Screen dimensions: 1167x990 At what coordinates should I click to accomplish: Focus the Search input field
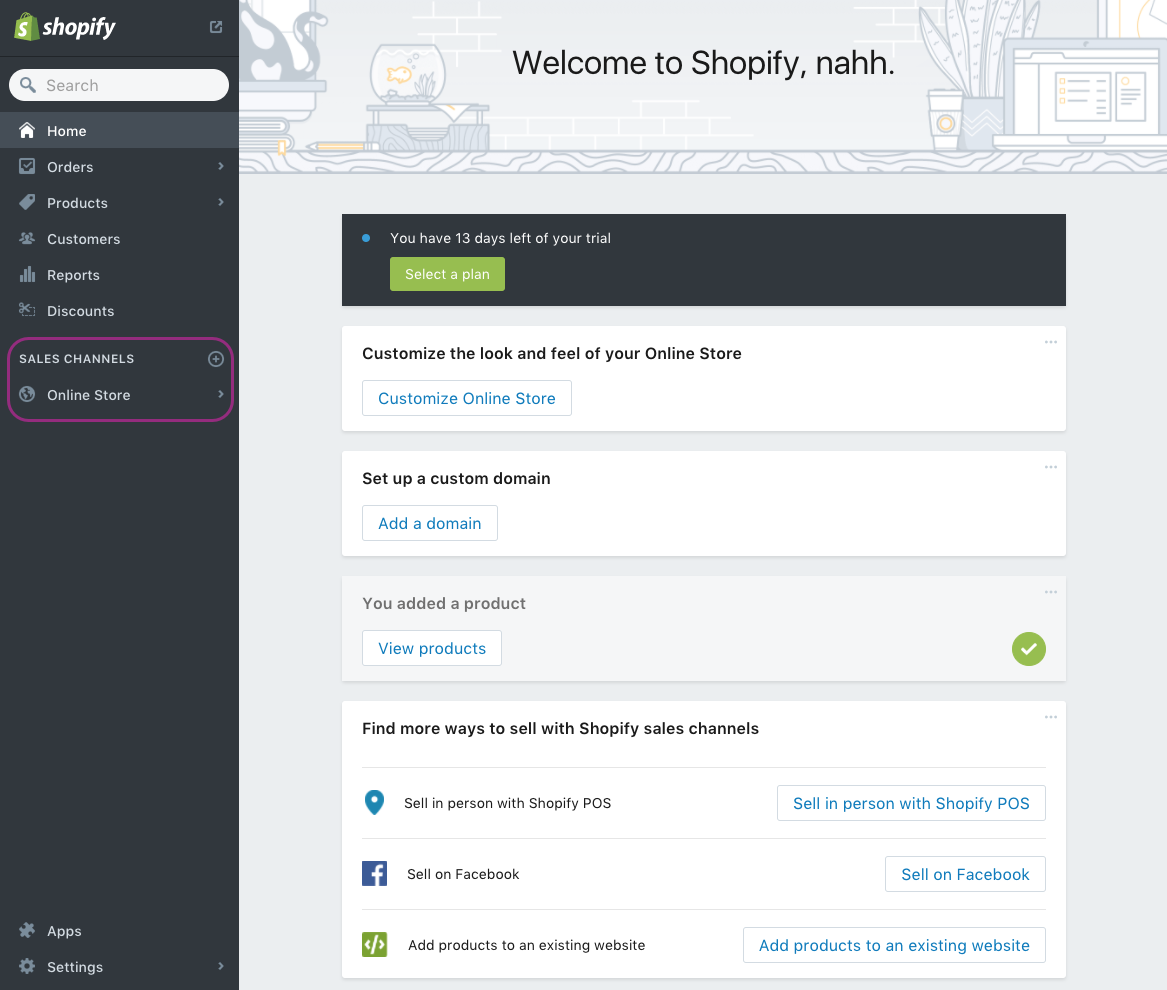point(119,85)
